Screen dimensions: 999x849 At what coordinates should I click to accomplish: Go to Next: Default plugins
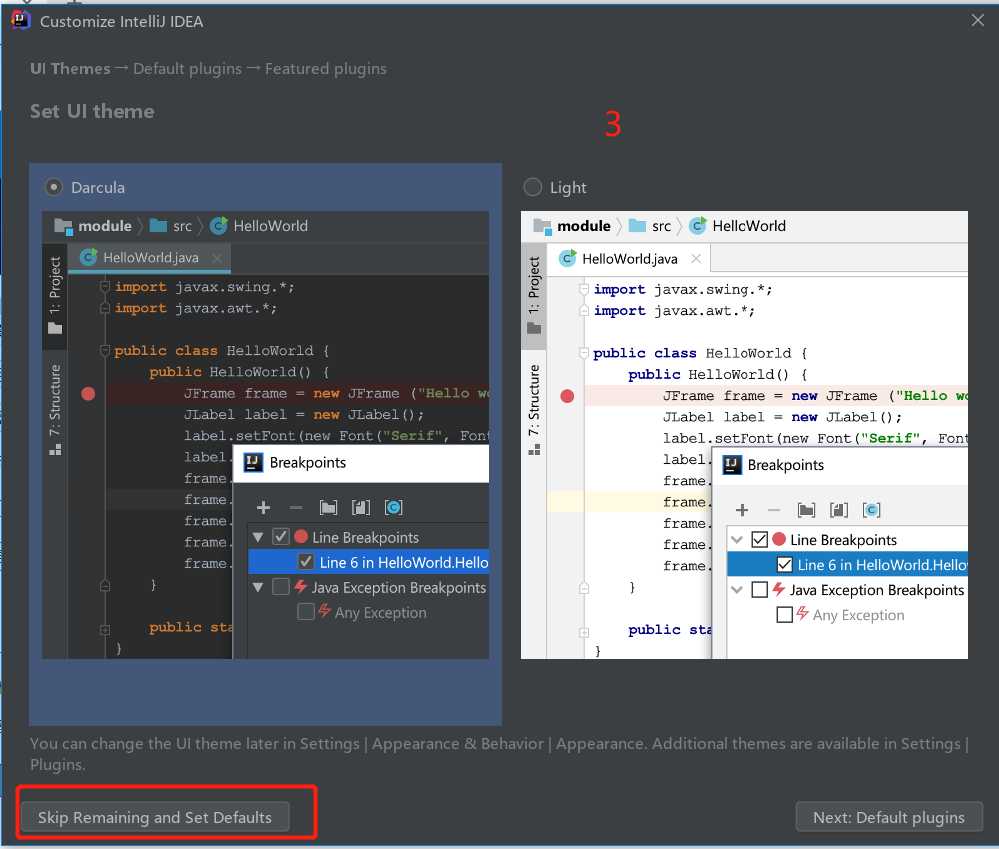(889, 817)
